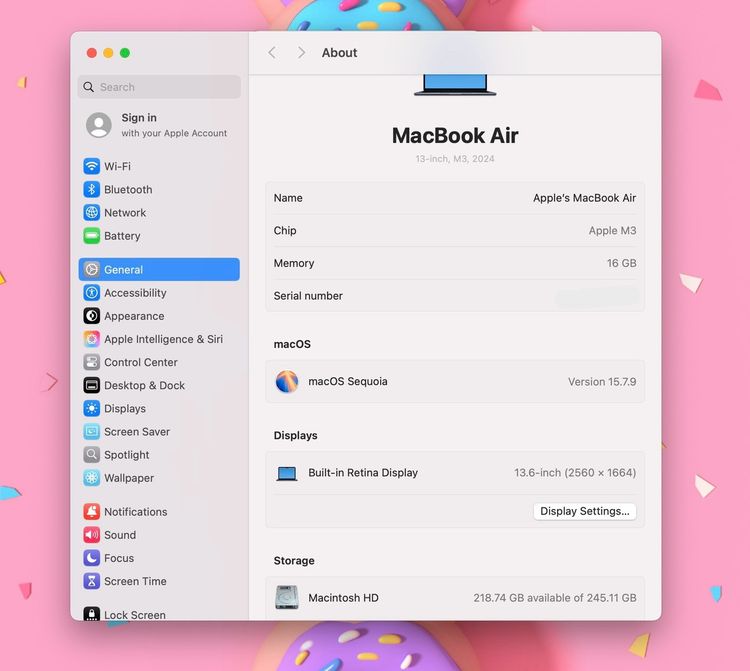
Task: Click the Apple Account avatar icon
Action: [x=99, y=125]
